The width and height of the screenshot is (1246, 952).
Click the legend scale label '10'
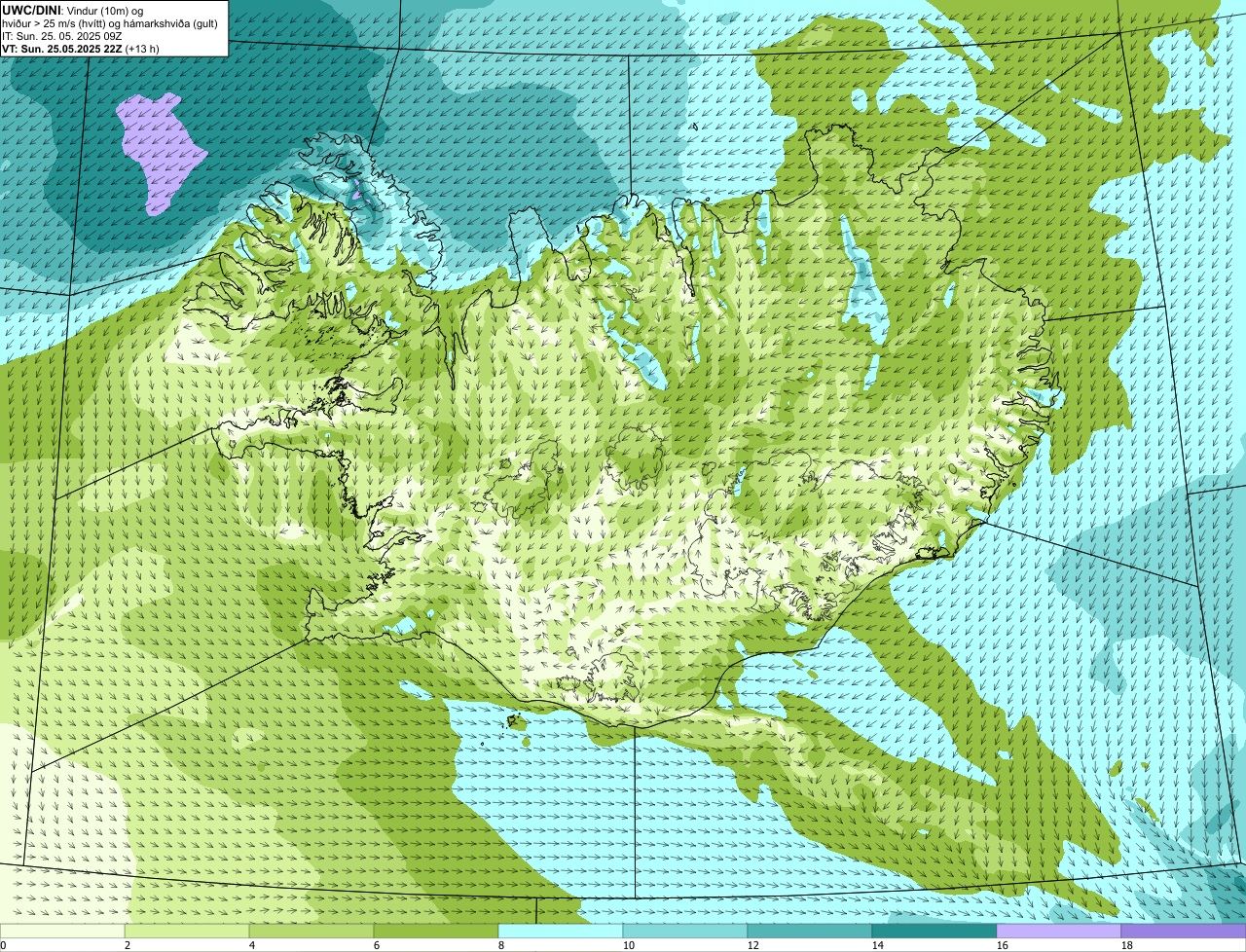click(x=629, y=945)
